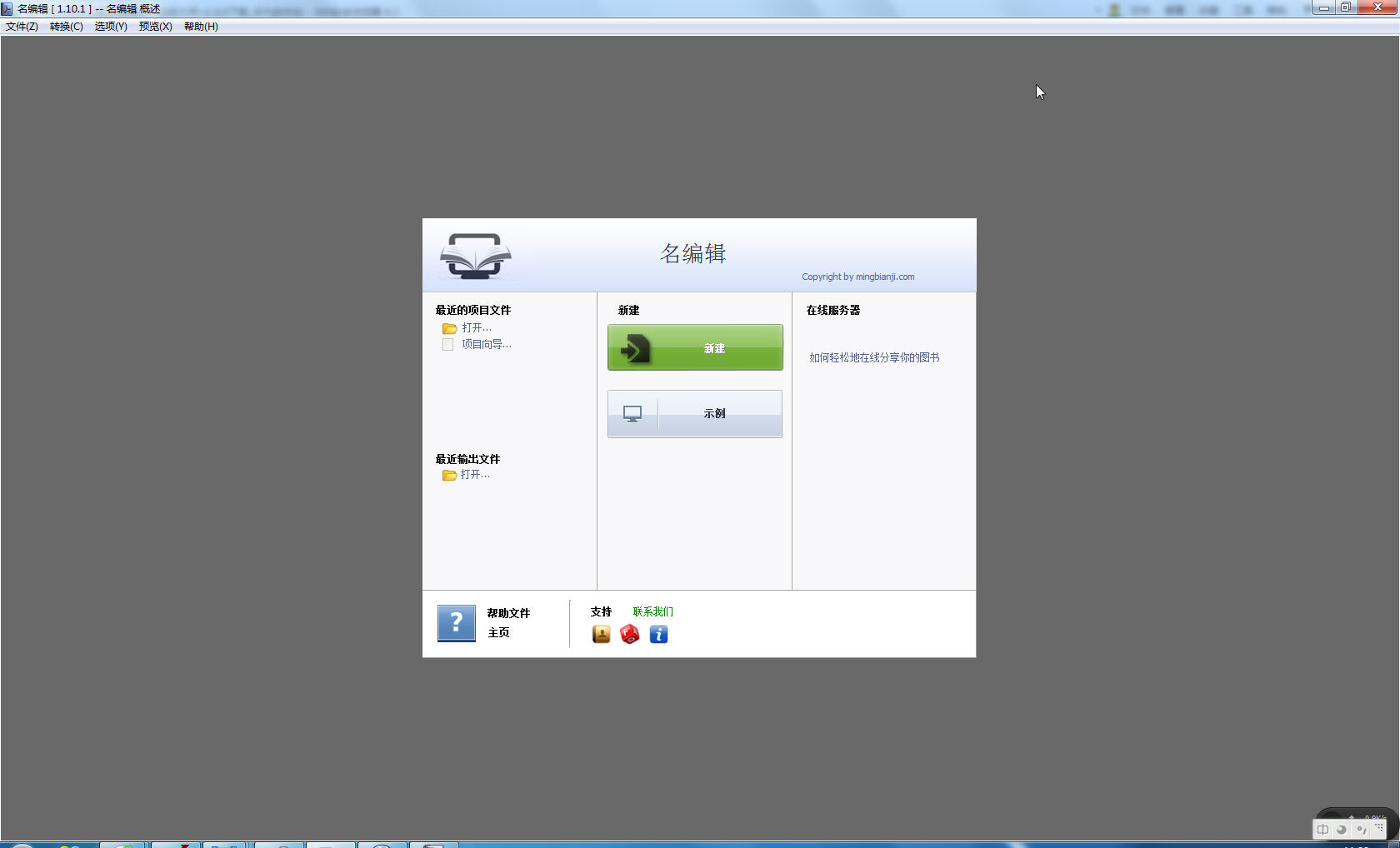Open the 文件(Z) menu
The image size is (1400, 848).
pos(22,27)
